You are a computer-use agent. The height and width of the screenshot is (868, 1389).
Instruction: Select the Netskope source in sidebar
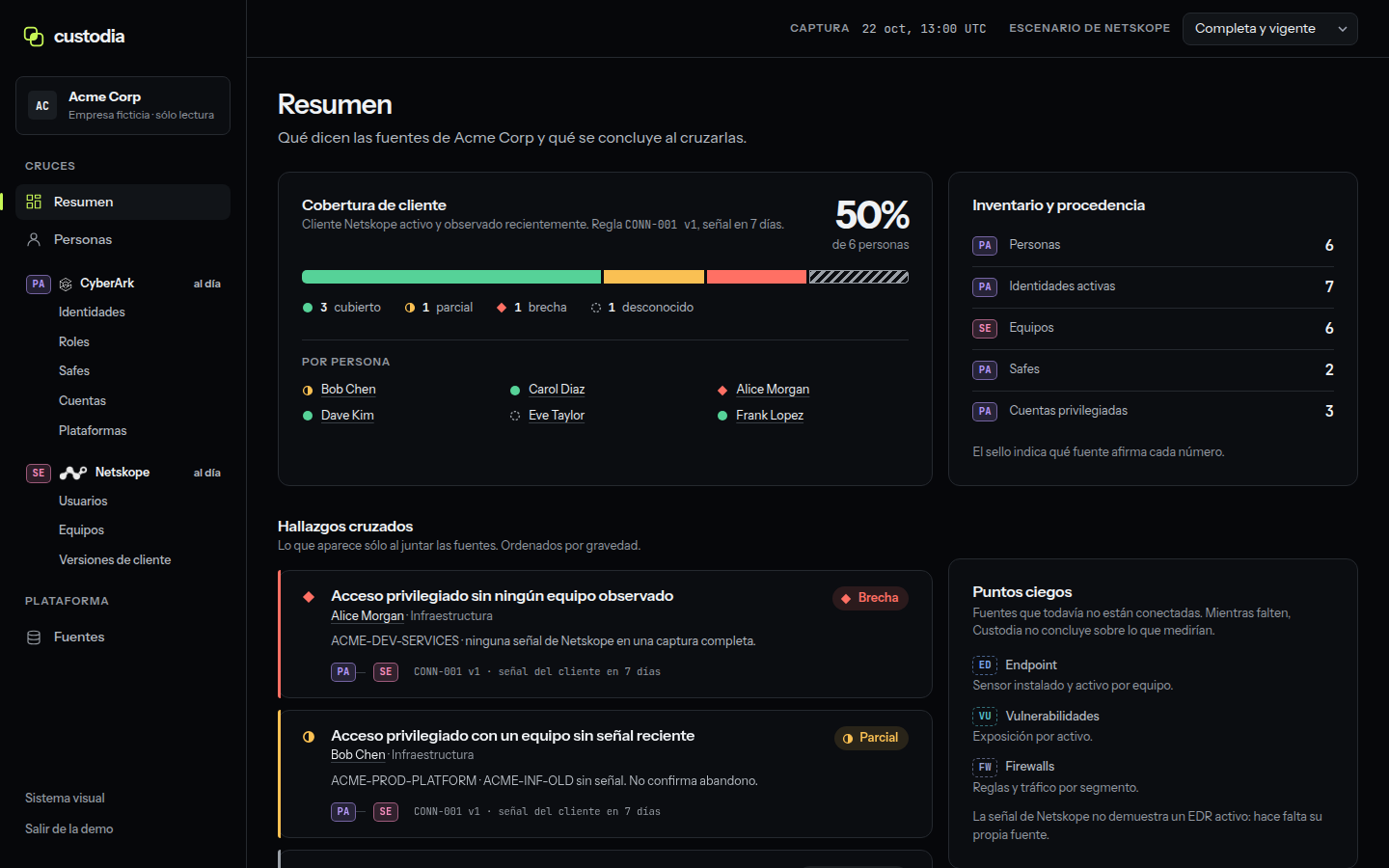[123, 473]
